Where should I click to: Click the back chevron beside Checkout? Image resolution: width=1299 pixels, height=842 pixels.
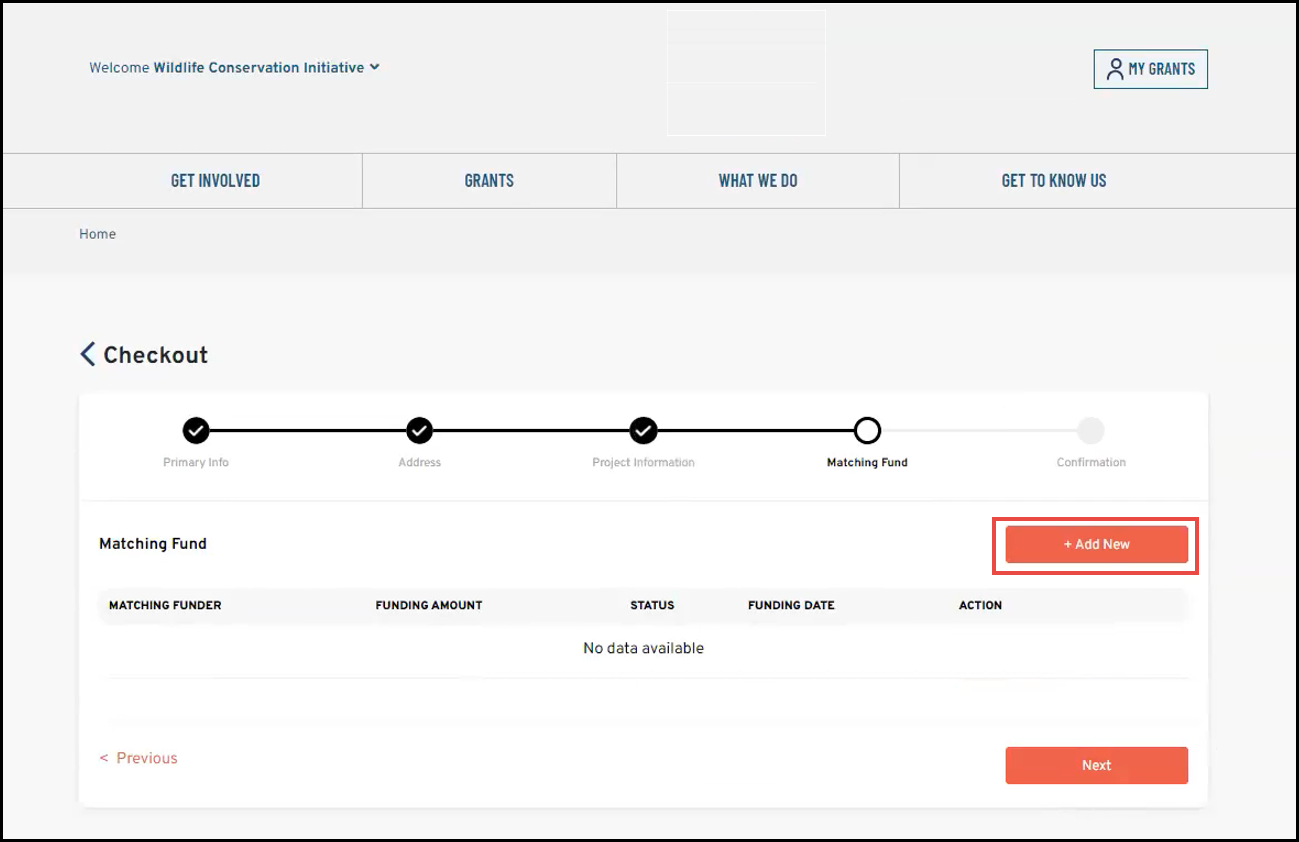click(x=88, y=354)
